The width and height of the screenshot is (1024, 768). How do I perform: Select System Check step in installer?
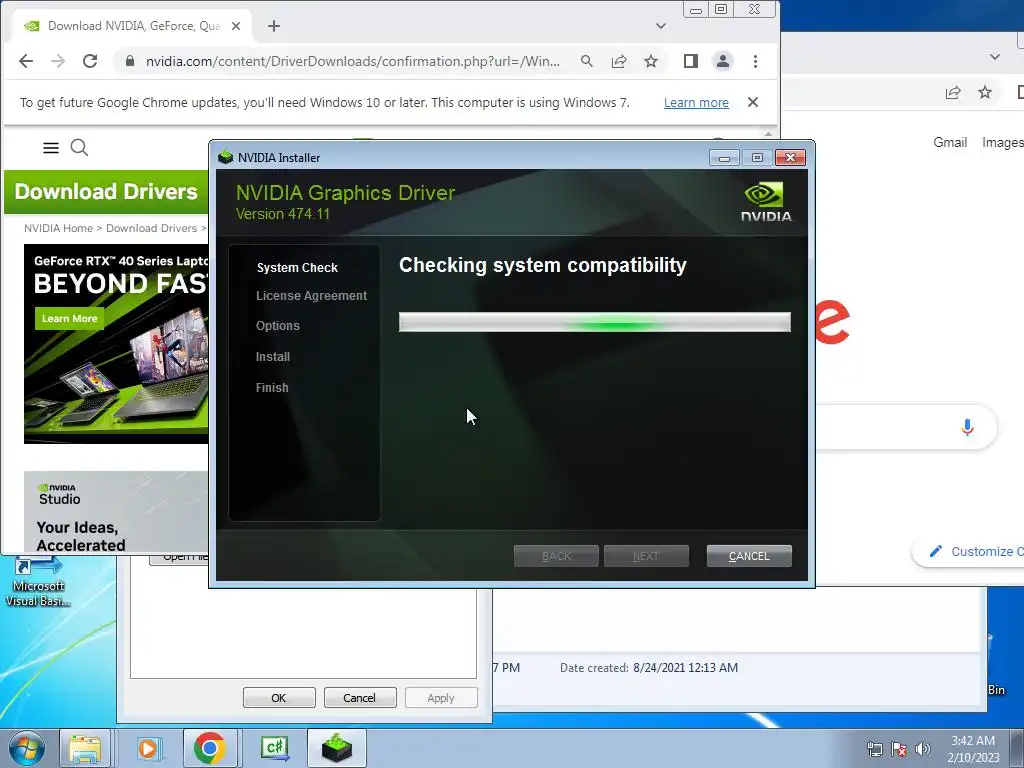[x=297, y=268]
